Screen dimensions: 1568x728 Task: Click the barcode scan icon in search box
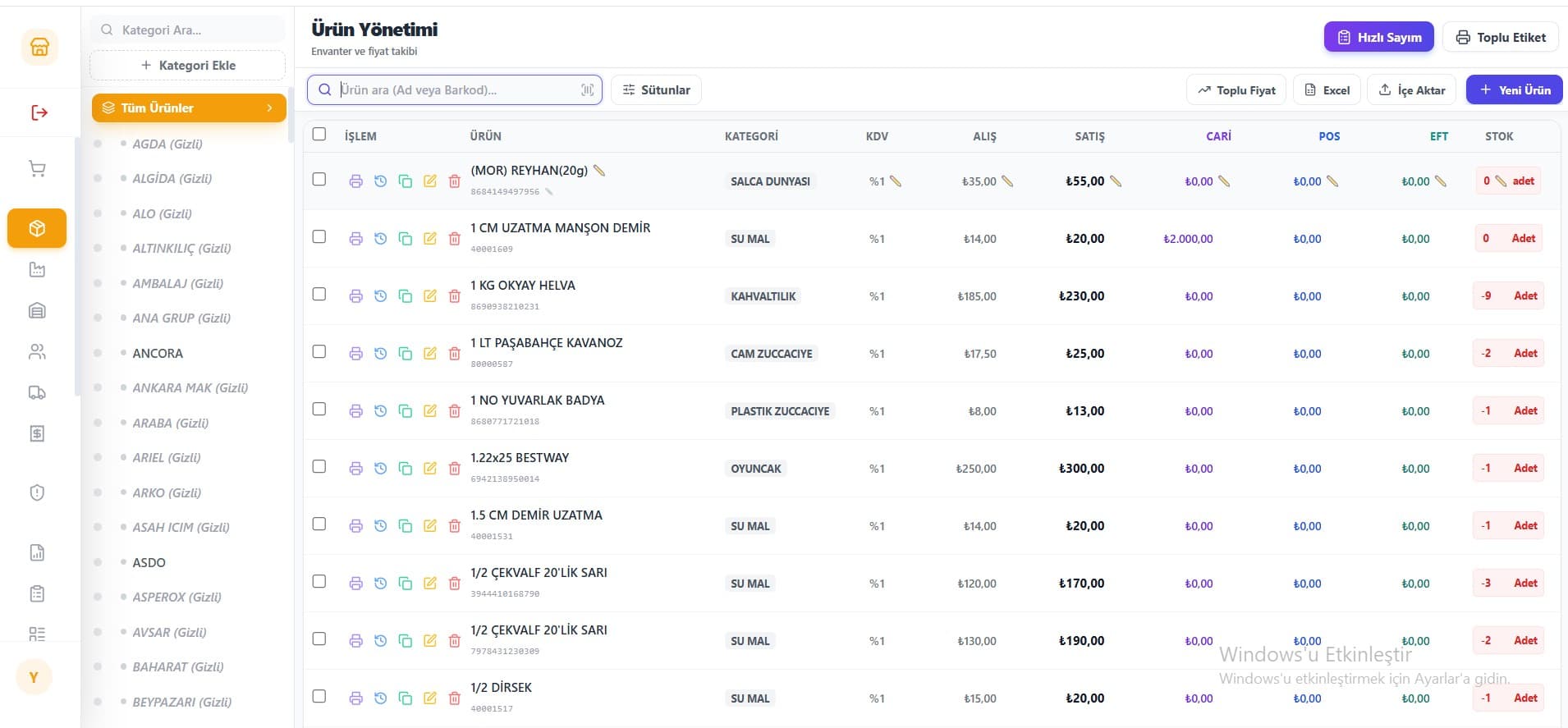(588, 90)
